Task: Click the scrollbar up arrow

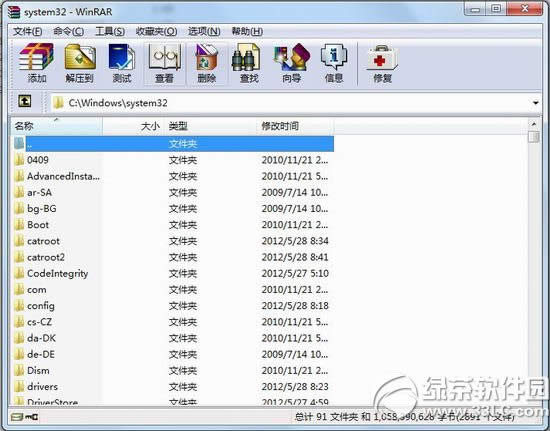Action: [534, 124]
